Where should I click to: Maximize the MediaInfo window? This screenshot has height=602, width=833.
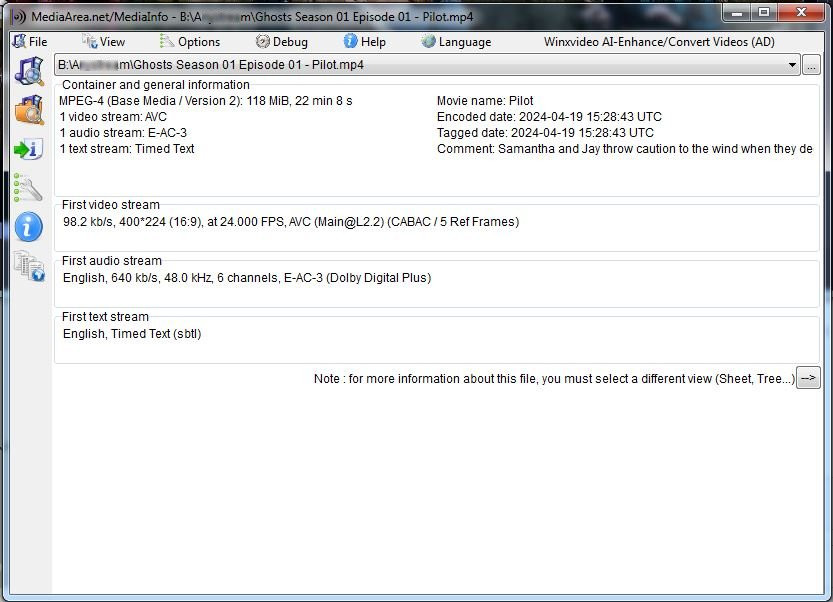pos(764,13)
